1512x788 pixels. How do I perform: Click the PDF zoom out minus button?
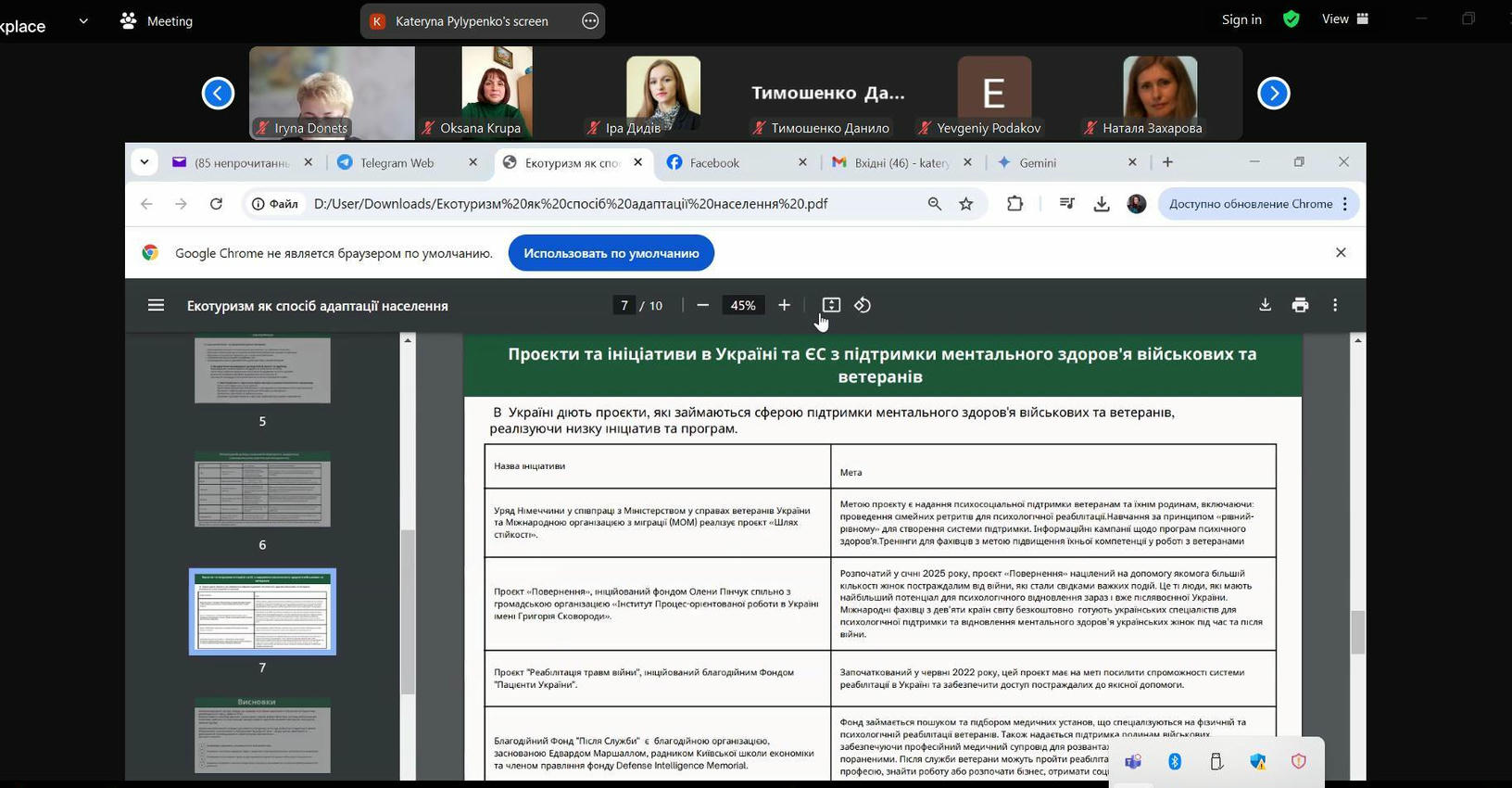tap(702, 305)
